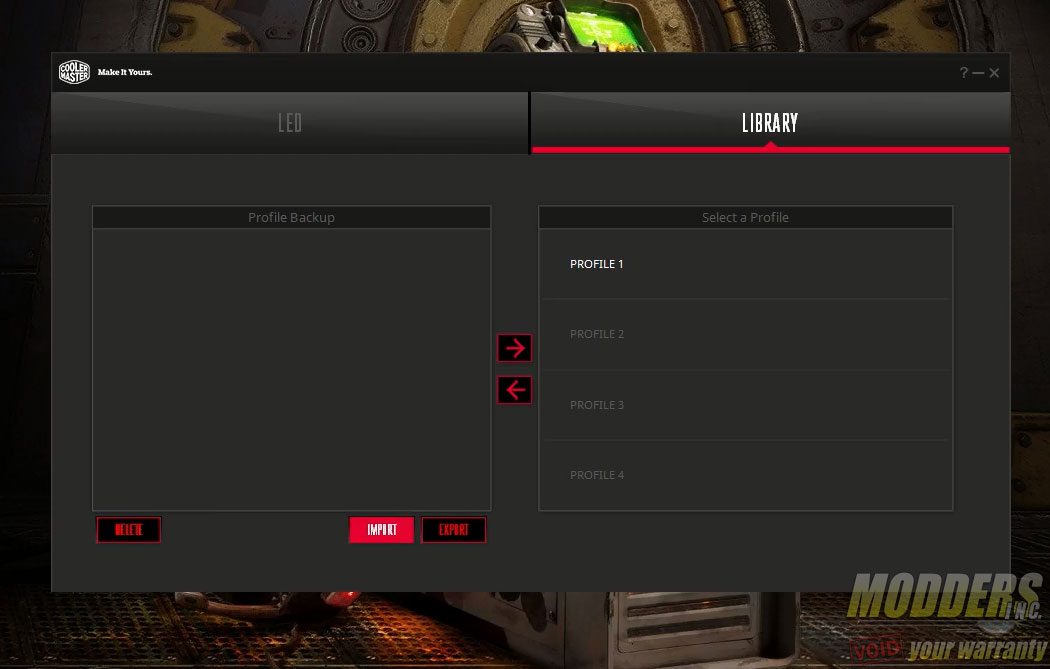Screen dimensions: 1050x669
Task: Click the Profile Backup header
Action: pos(291,218)
